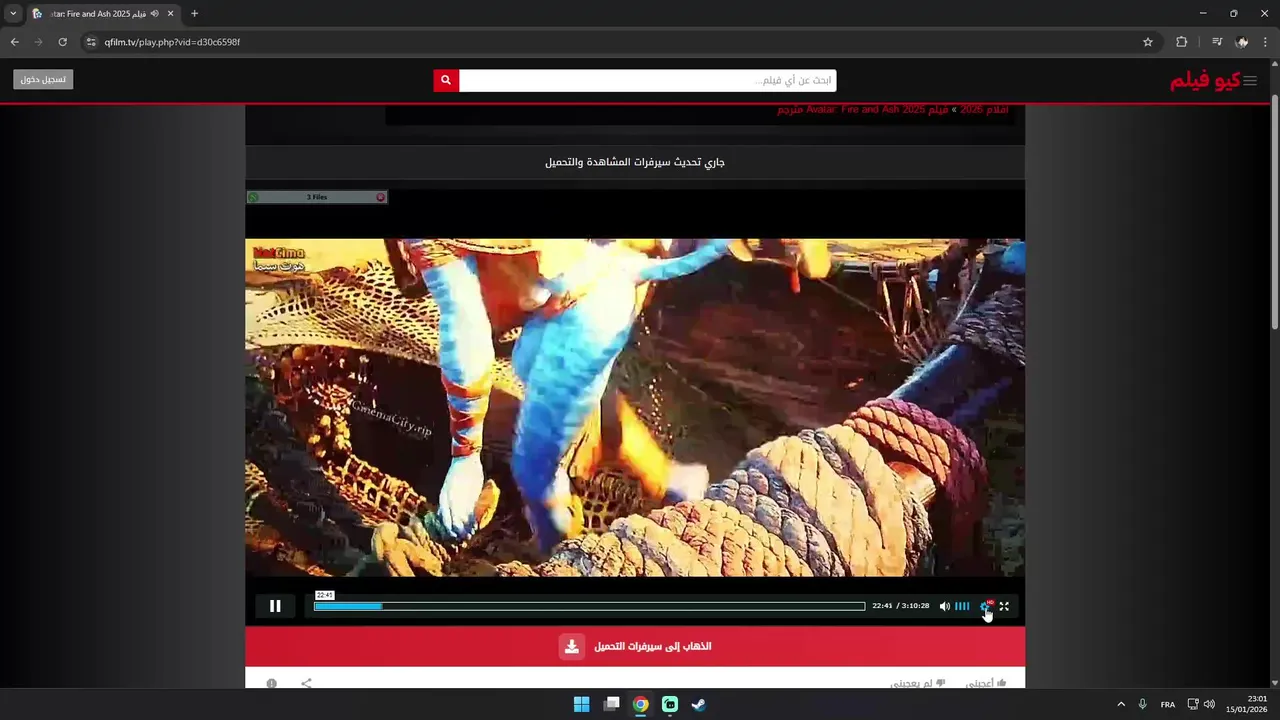Open the browser extensions puzzle icon
The width and height of the screenshot is (1280, 720).
click(x=1182, y=42)
